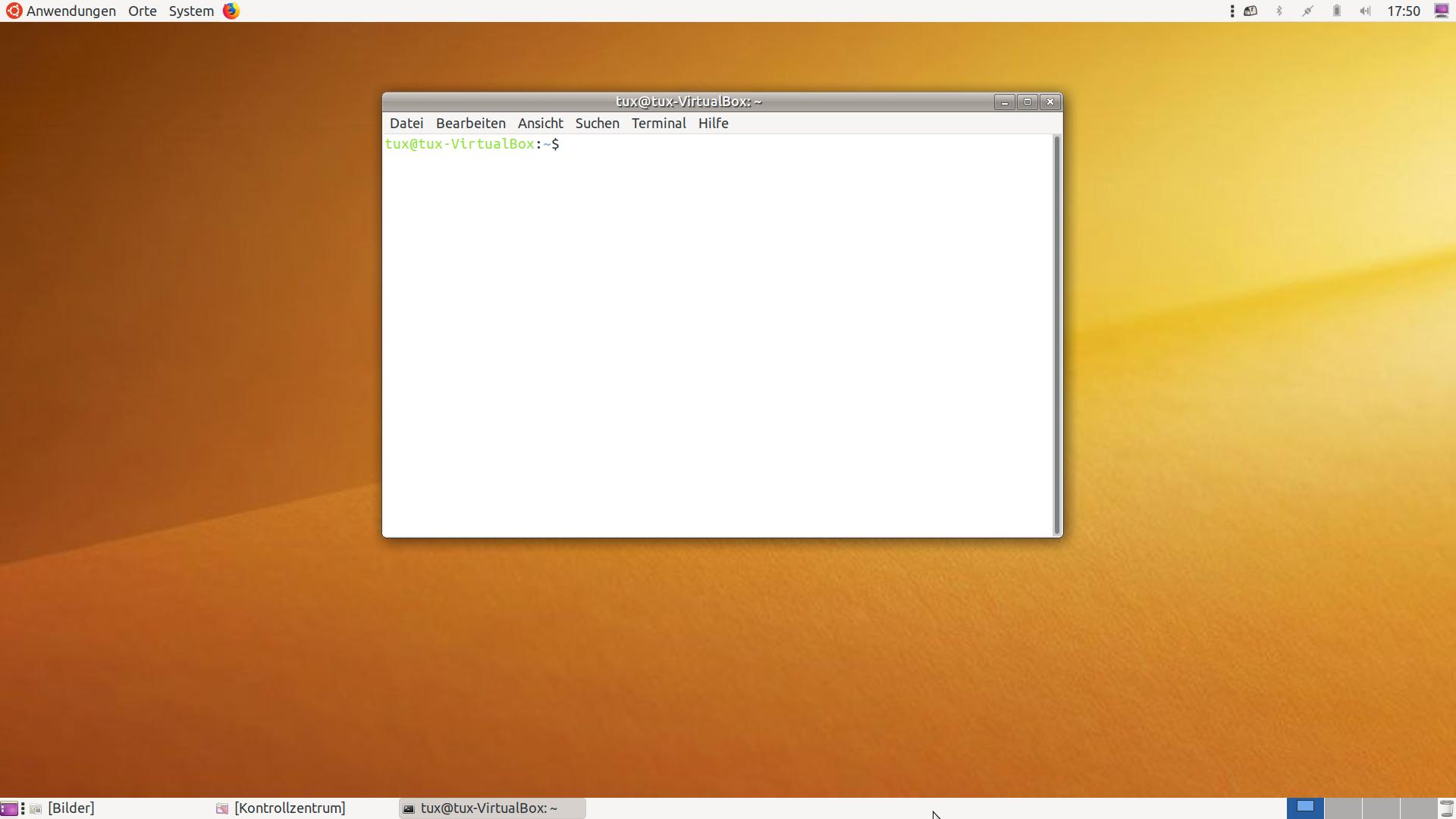Switch to the second workspace

(x=1343, y=808)
